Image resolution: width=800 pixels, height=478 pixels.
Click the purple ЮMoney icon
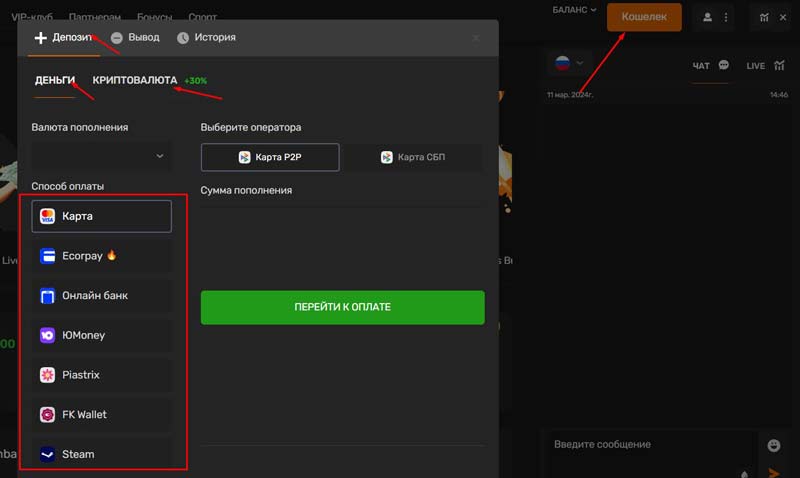point(47,335)
